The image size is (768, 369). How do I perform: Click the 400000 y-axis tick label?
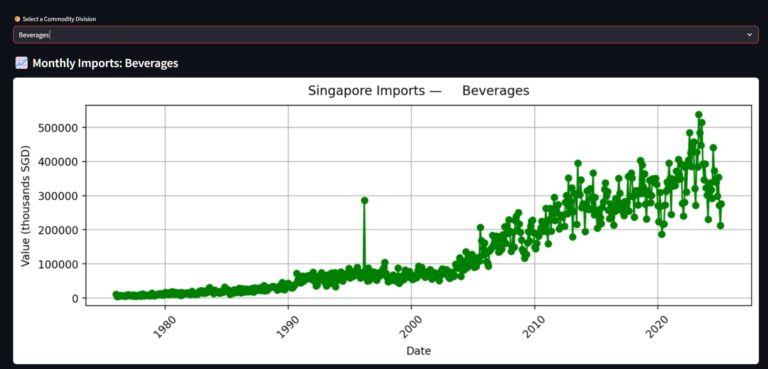(58, 162)
